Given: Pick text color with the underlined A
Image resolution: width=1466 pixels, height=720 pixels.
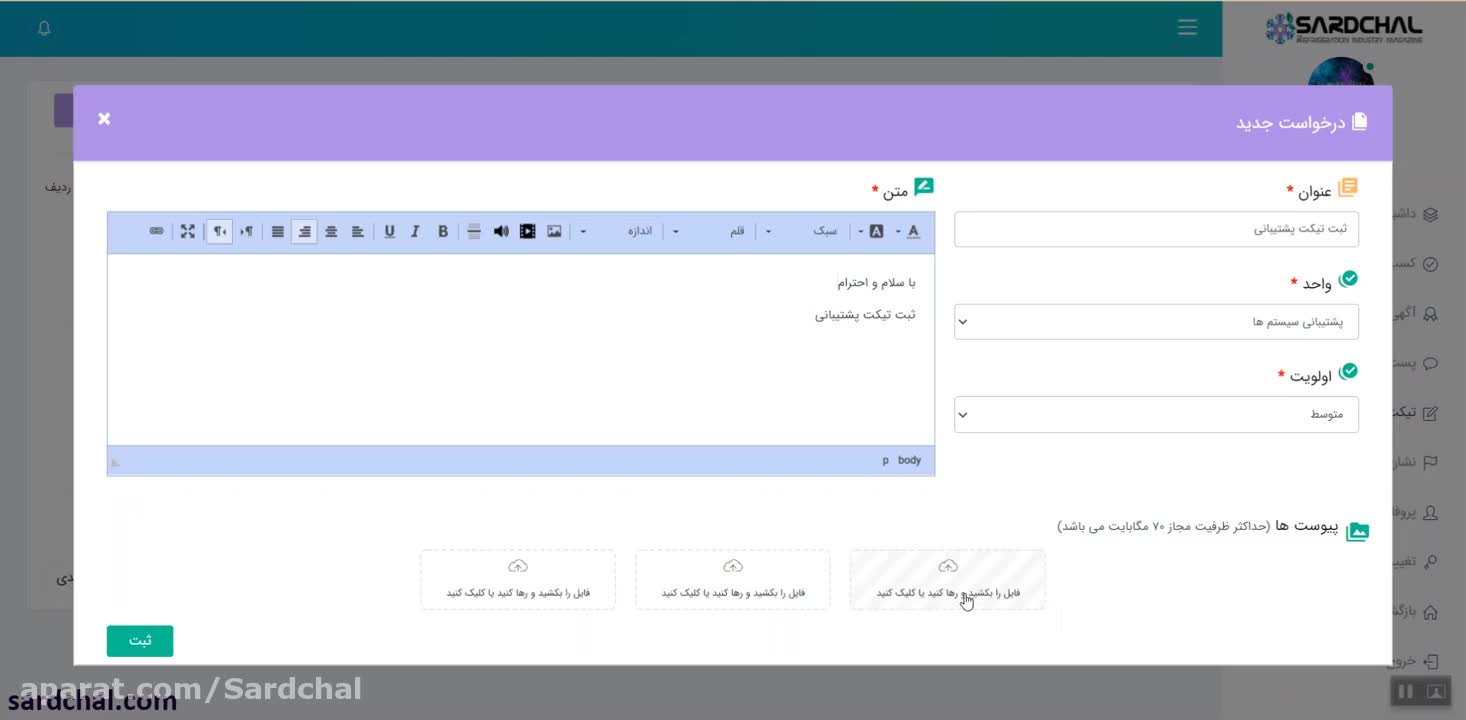Looking at the screenshot, I should tap(913, 231).
